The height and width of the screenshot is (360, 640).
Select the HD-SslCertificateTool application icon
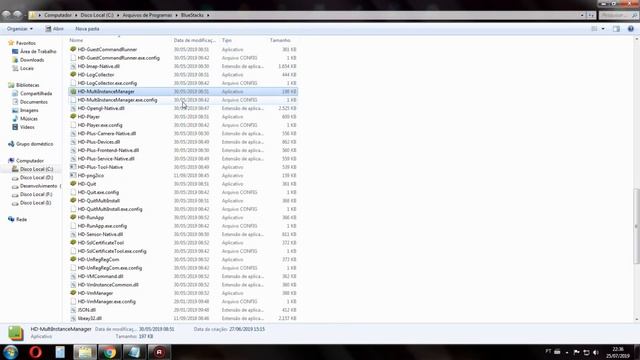pos(73,242)
